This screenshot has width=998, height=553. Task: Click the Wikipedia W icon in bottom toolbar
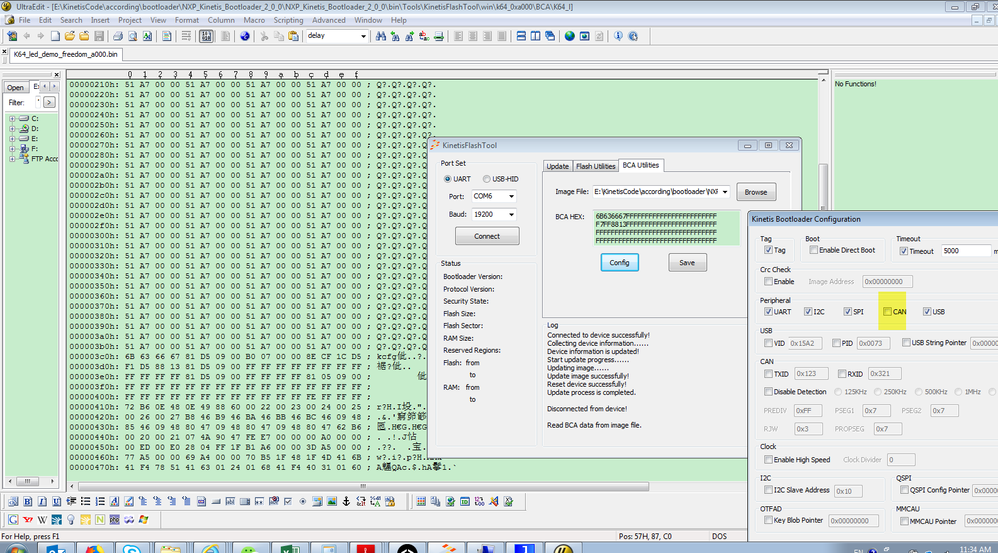[42, 520]
